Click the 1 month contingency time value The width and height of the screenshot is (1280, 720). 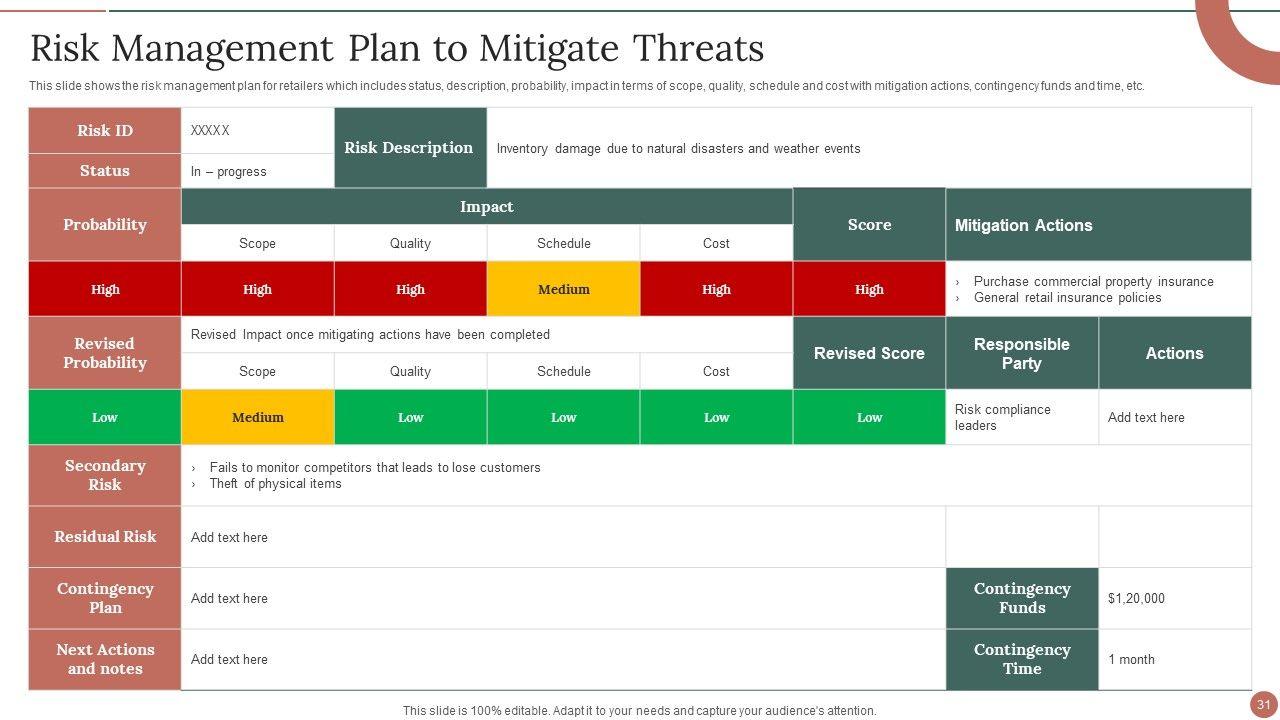click(x=1131, y=659)
